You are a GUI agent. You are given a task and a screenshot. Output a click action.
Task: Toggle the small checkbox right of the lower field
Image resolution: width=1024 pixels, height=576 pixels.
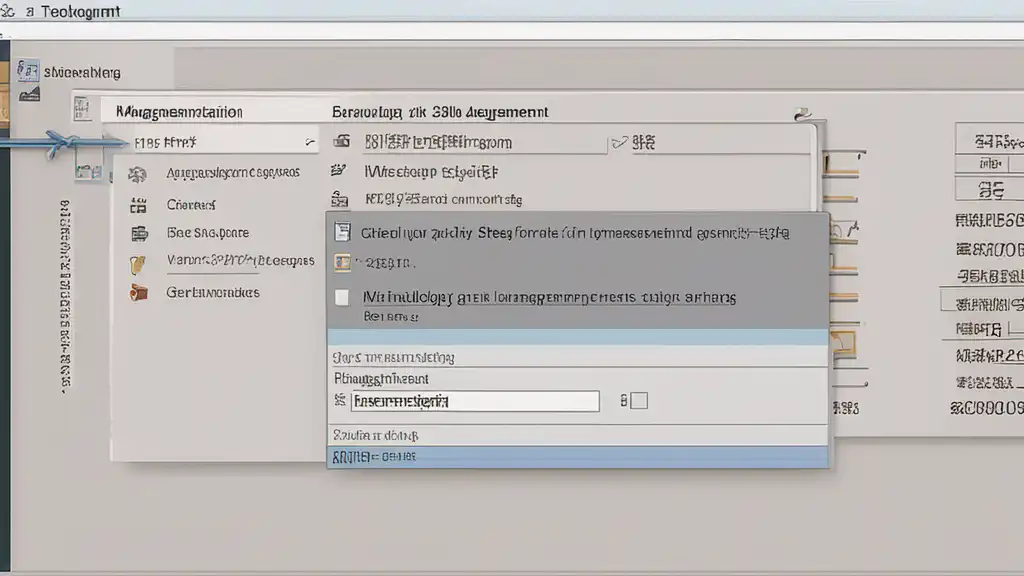tap(639, 400)
